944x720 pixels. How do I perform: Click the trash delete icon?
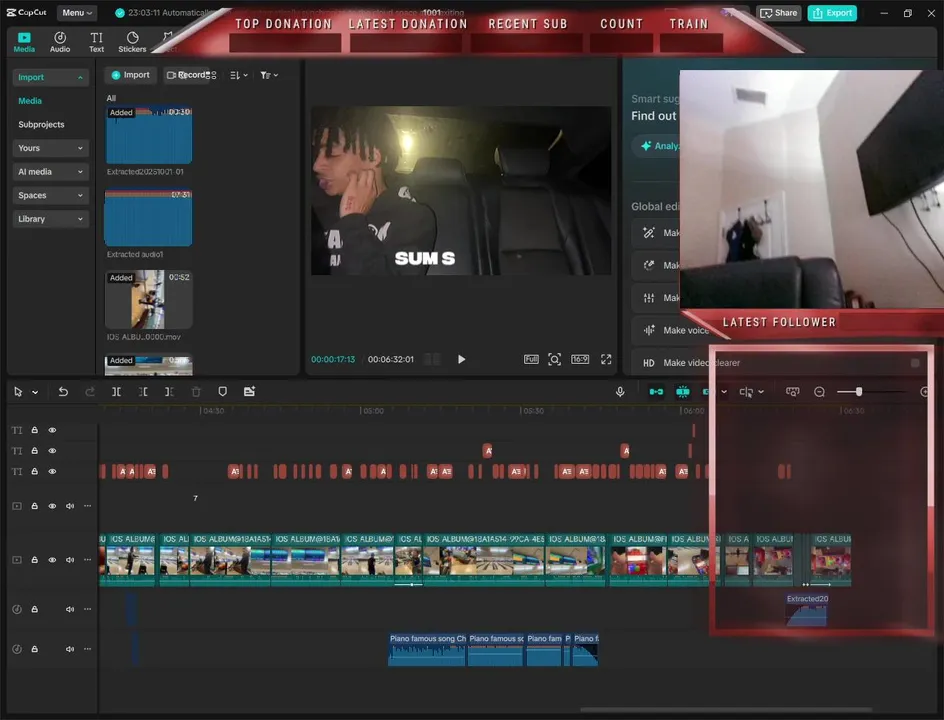(x=196, y=392)
